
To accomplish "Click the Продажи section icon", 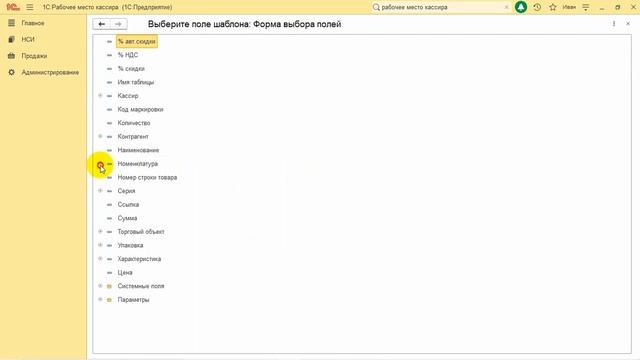I will pos(11,56).
